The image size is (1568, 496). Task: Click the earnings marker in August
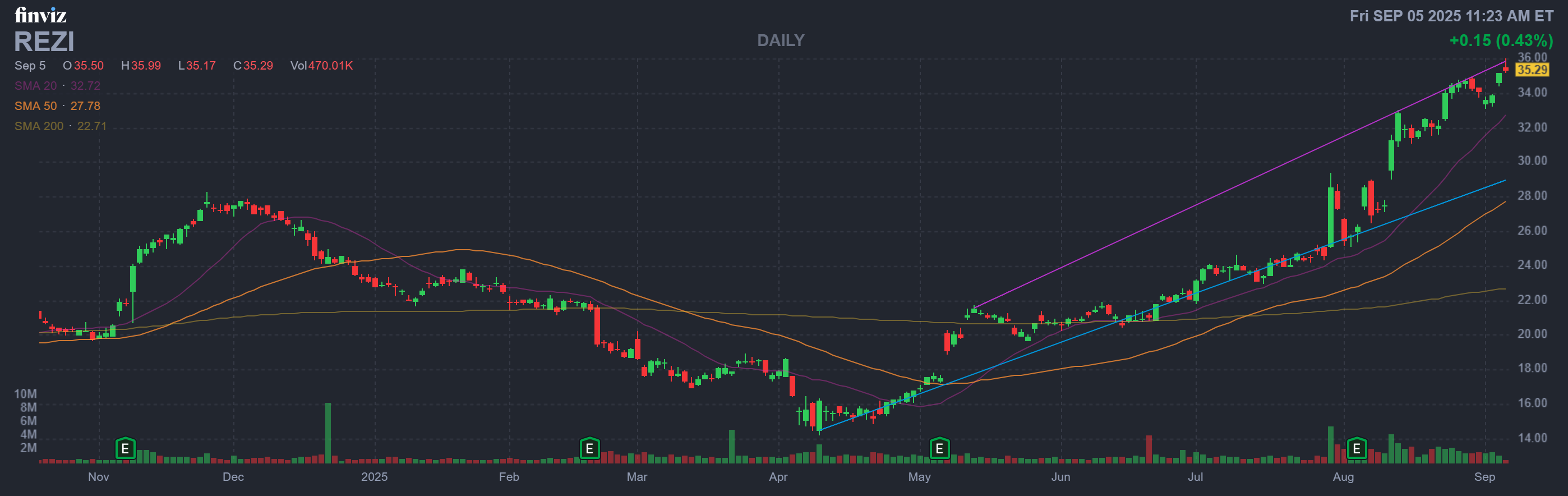tap(1357, 449)
